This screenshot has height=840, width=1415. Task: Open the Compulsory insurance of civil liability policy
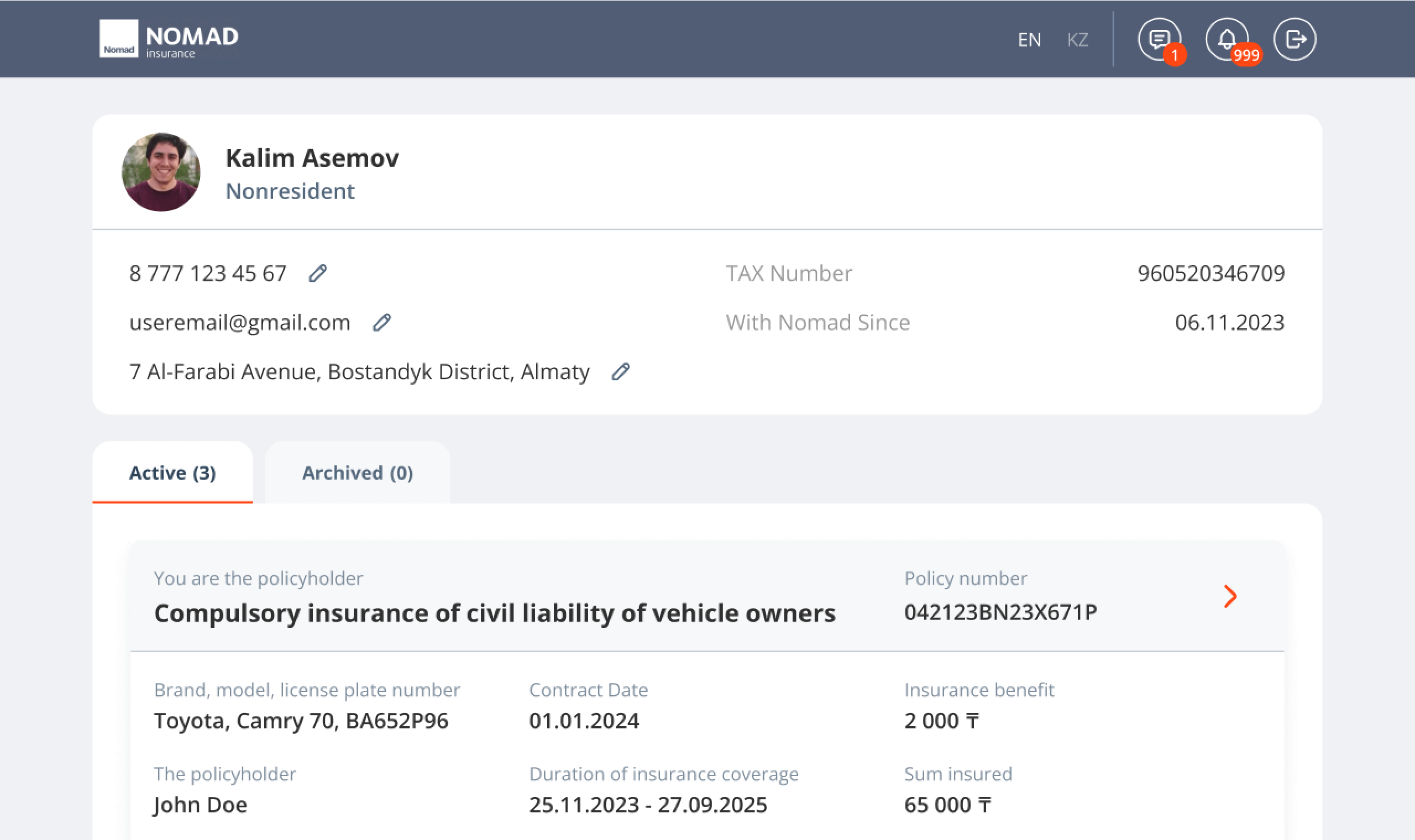click(494, 613)
